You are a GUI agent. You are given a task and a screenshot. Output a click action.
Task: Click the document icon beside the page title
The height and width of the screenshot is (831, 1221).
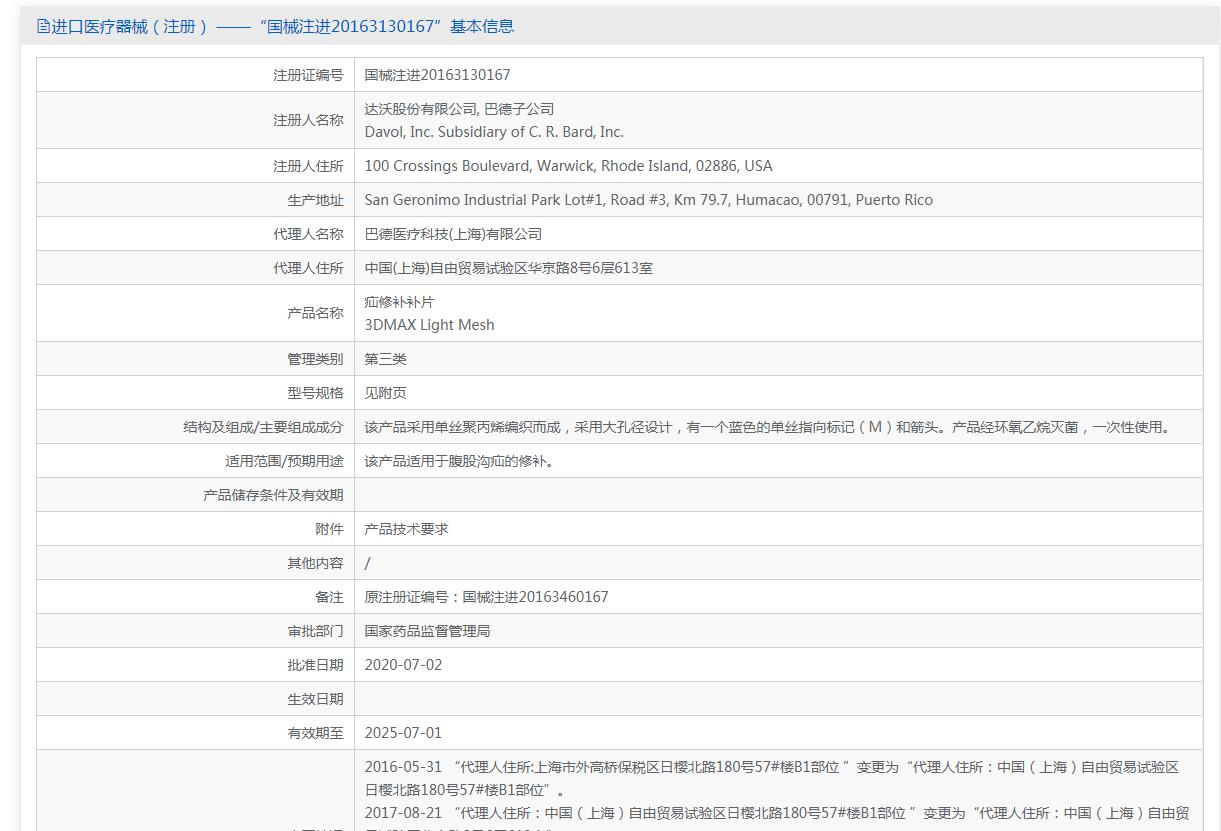click(x=43, y=26)
